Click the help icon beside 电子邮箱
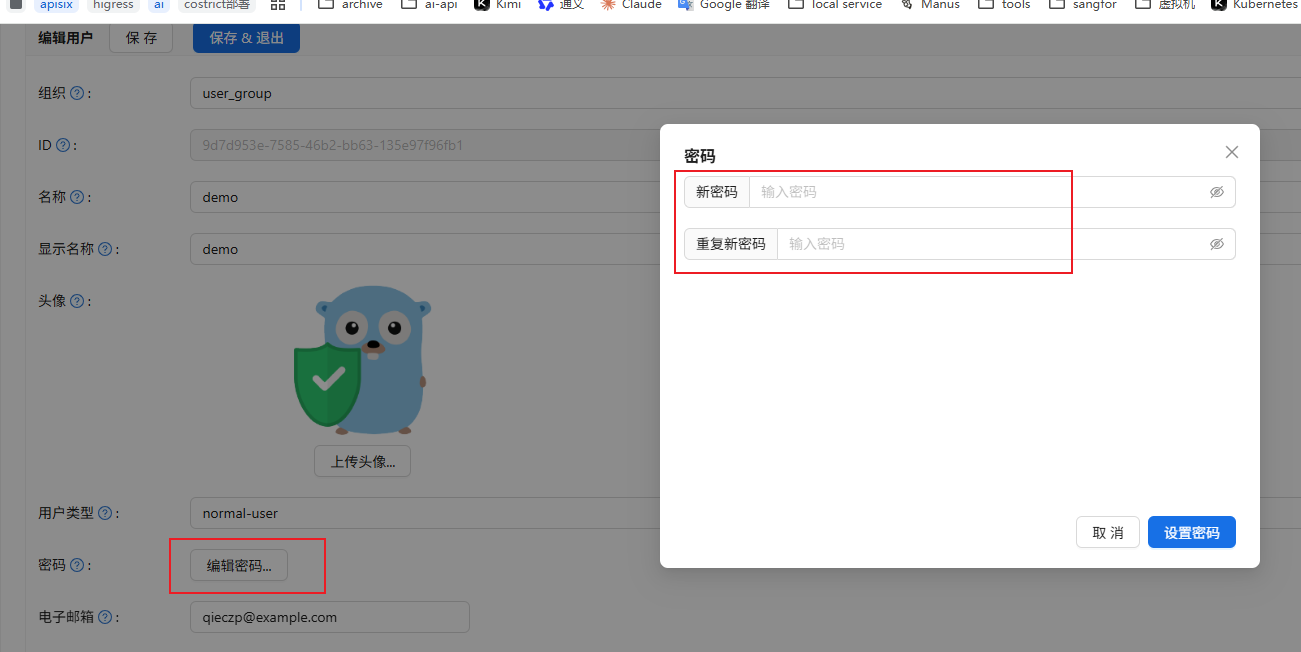Viewport: 1301px width, 652px height. [105, 617]
